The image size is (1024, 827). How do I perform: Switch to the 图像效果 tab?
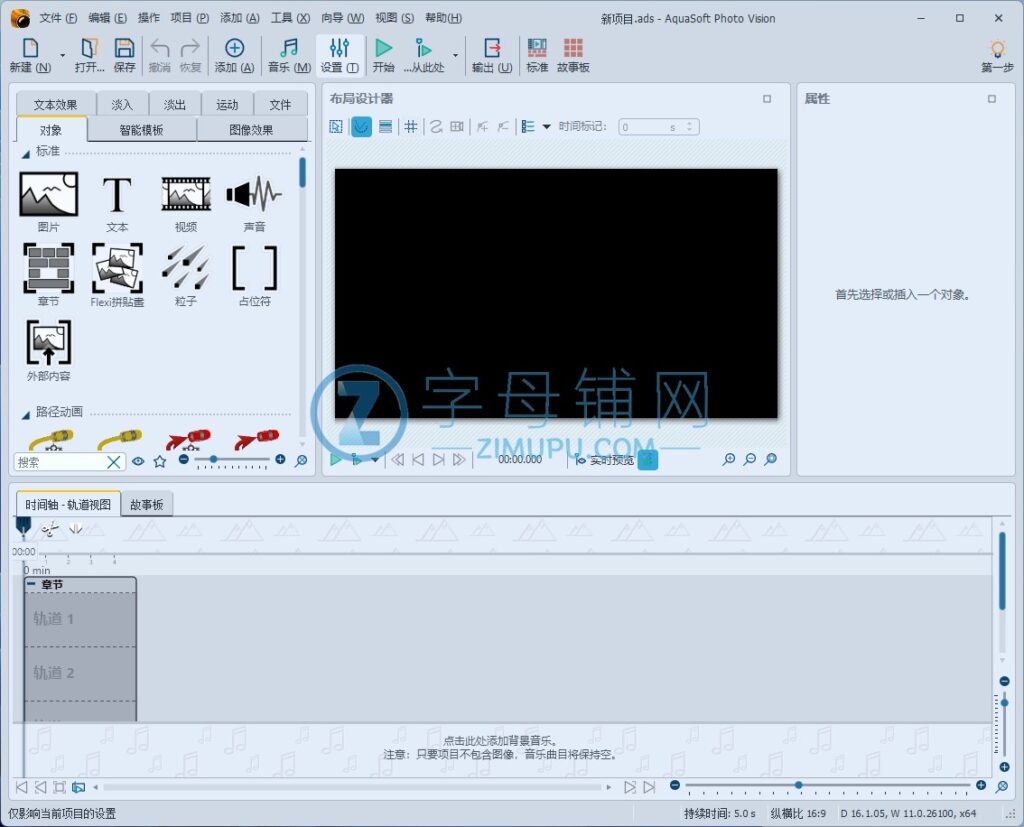pyautogui.click(x=251, y=130)
